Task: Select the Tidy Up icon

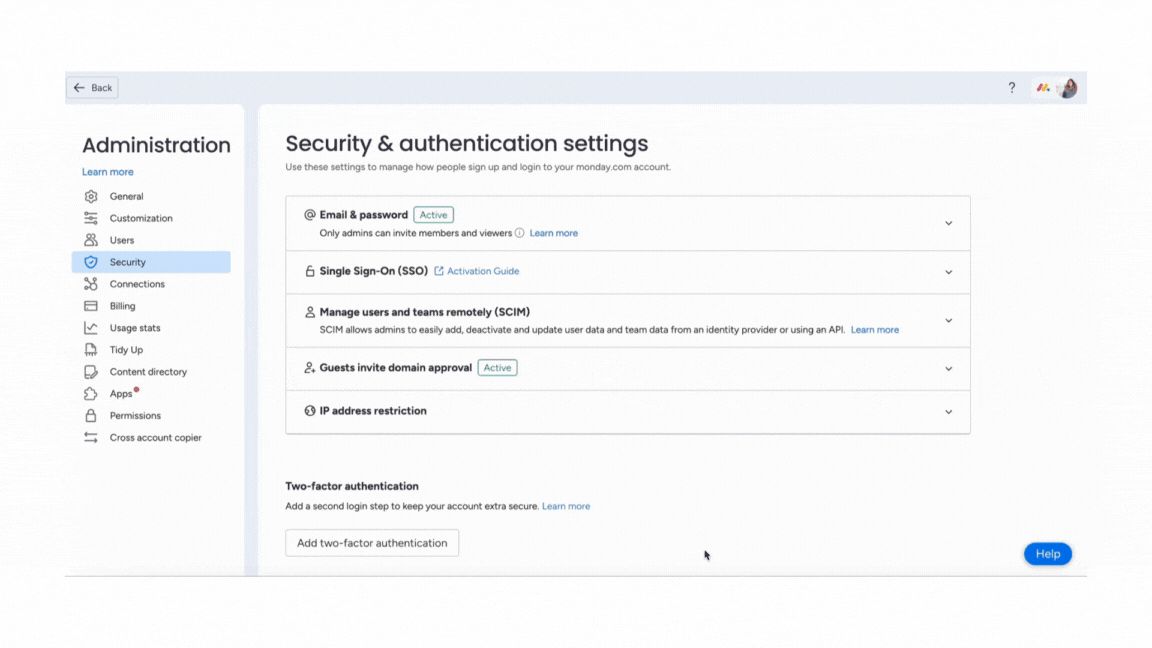Action: (89, 349)
